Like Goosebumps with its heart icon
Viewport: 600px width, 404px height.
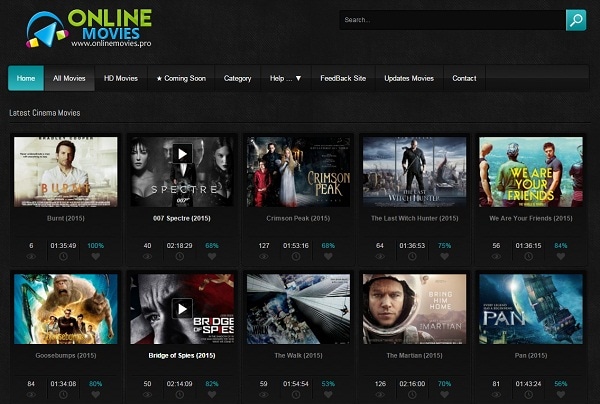pos(96,394)
